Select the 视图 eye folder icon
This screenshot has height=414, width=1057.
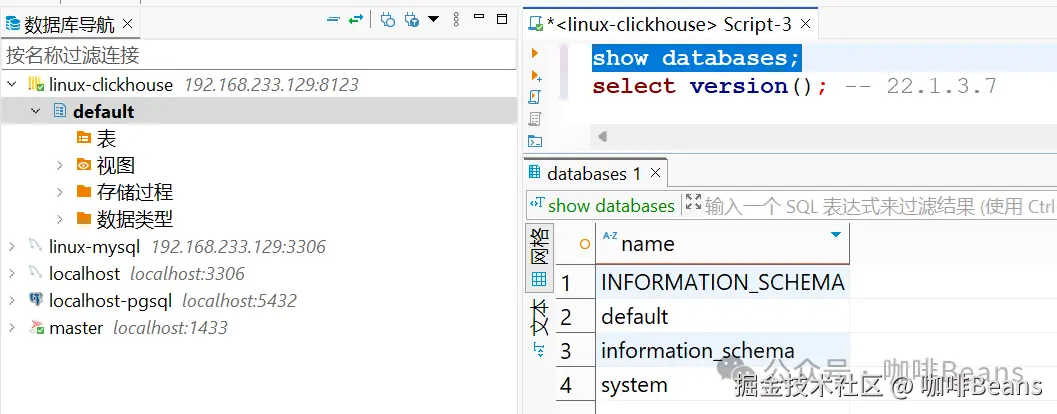click(x=84, y=165)
